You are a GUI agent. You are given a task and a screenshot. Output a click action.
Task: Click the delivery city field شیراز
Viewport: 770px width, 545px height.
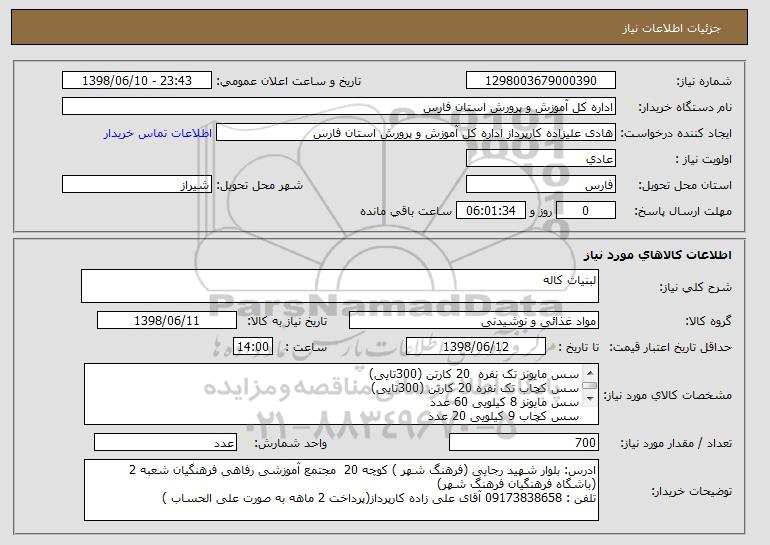(137, 185)
